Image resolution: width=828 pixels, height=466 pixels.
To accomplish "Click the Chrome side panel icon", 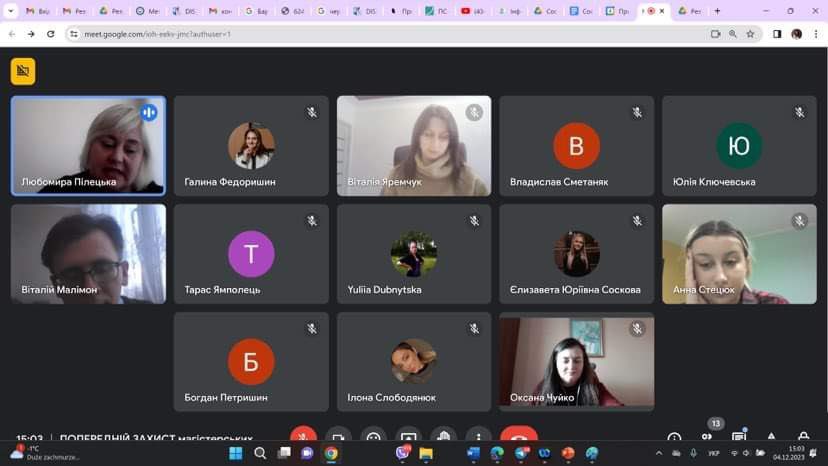I will coord(777,33).
